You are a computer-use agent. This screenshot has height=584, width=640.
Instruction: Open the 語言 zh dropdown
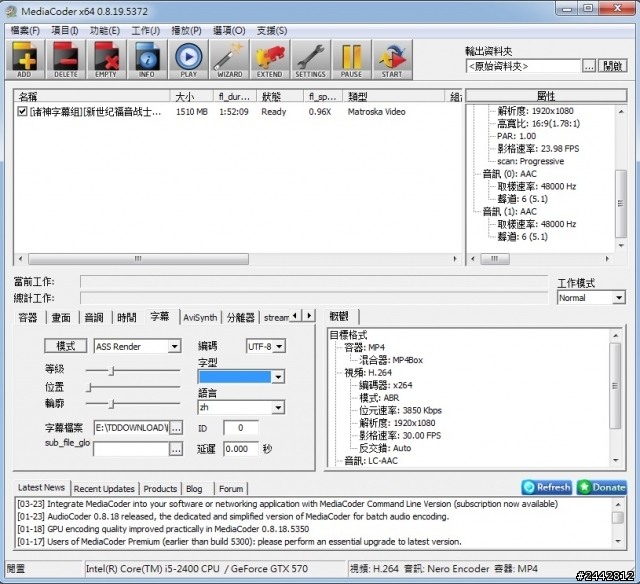coord(278,407)
